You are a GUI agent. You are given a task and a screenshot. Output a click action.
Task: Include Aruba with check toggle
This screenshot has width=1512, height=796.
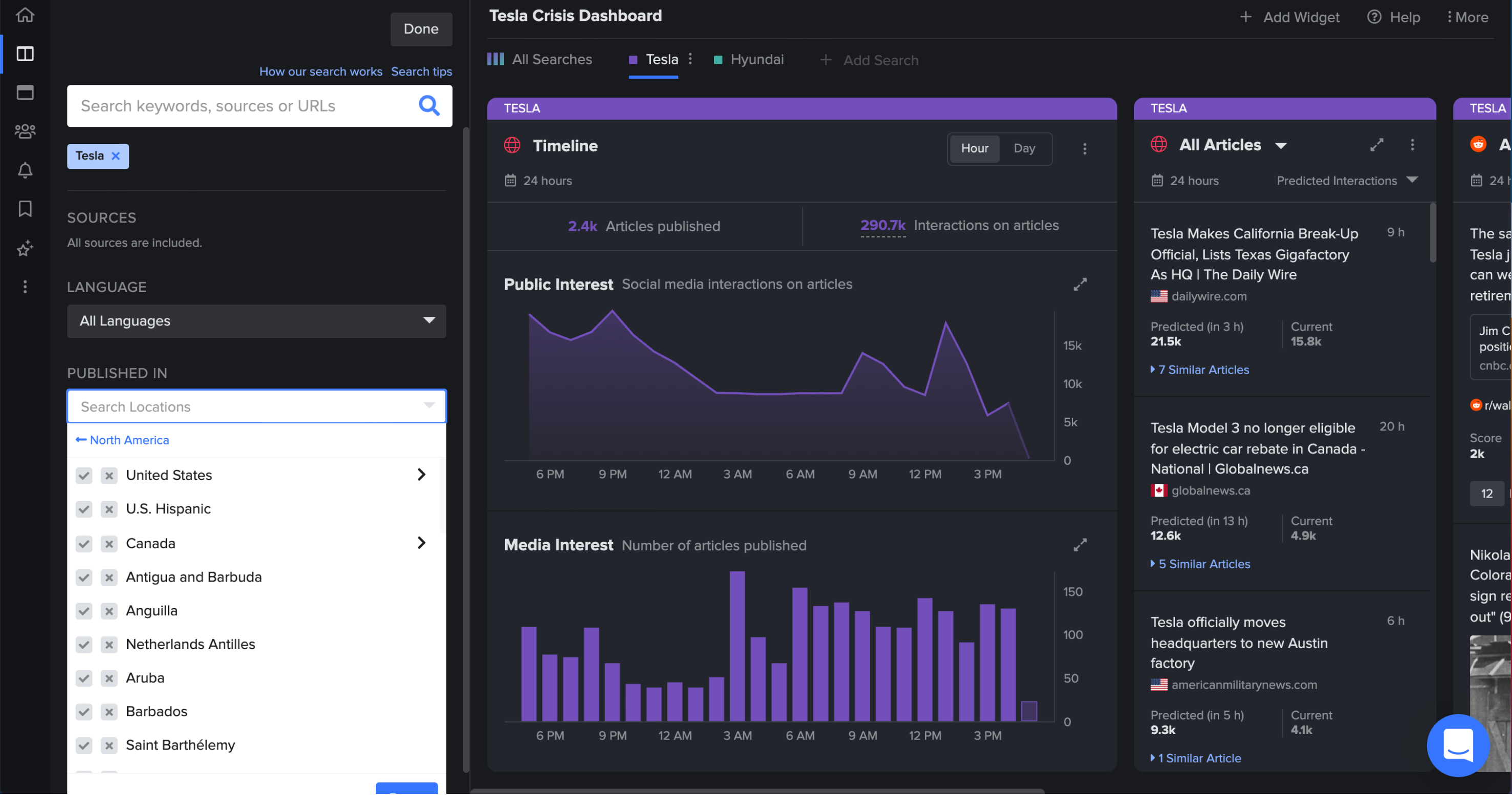pyautogui.click(x=84, y=679)
